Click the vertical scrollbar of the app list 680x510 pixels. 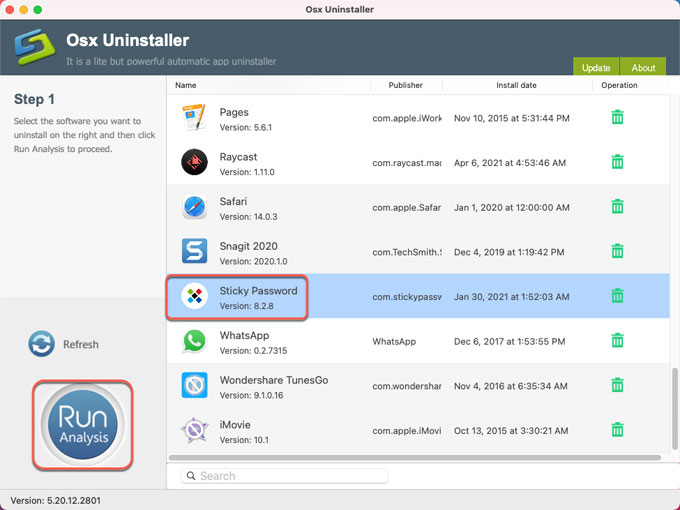point(674,409)
